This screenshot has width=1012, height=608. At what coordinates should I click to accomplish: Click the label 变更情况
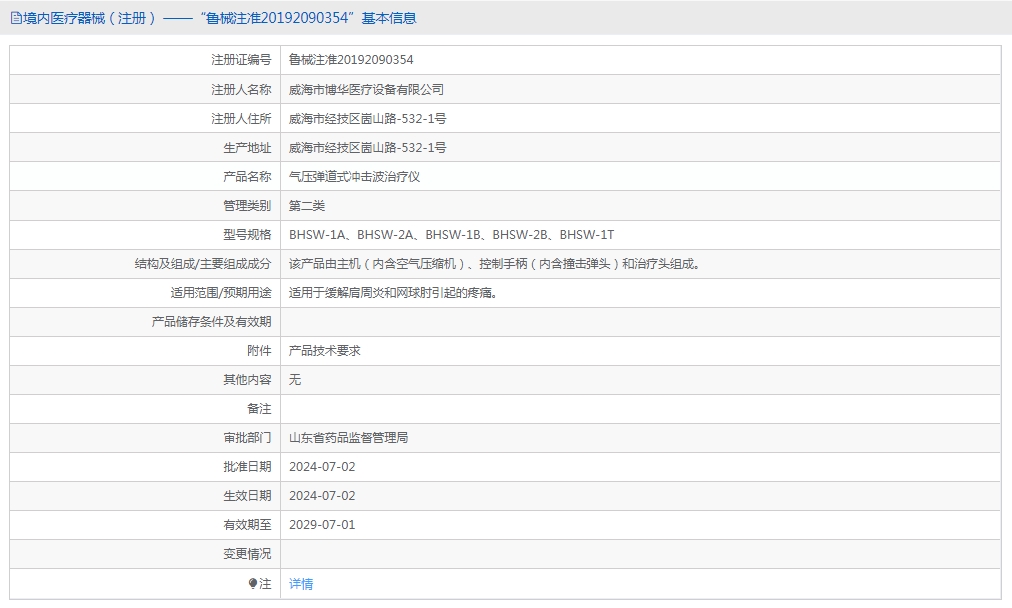click(247, 554)
